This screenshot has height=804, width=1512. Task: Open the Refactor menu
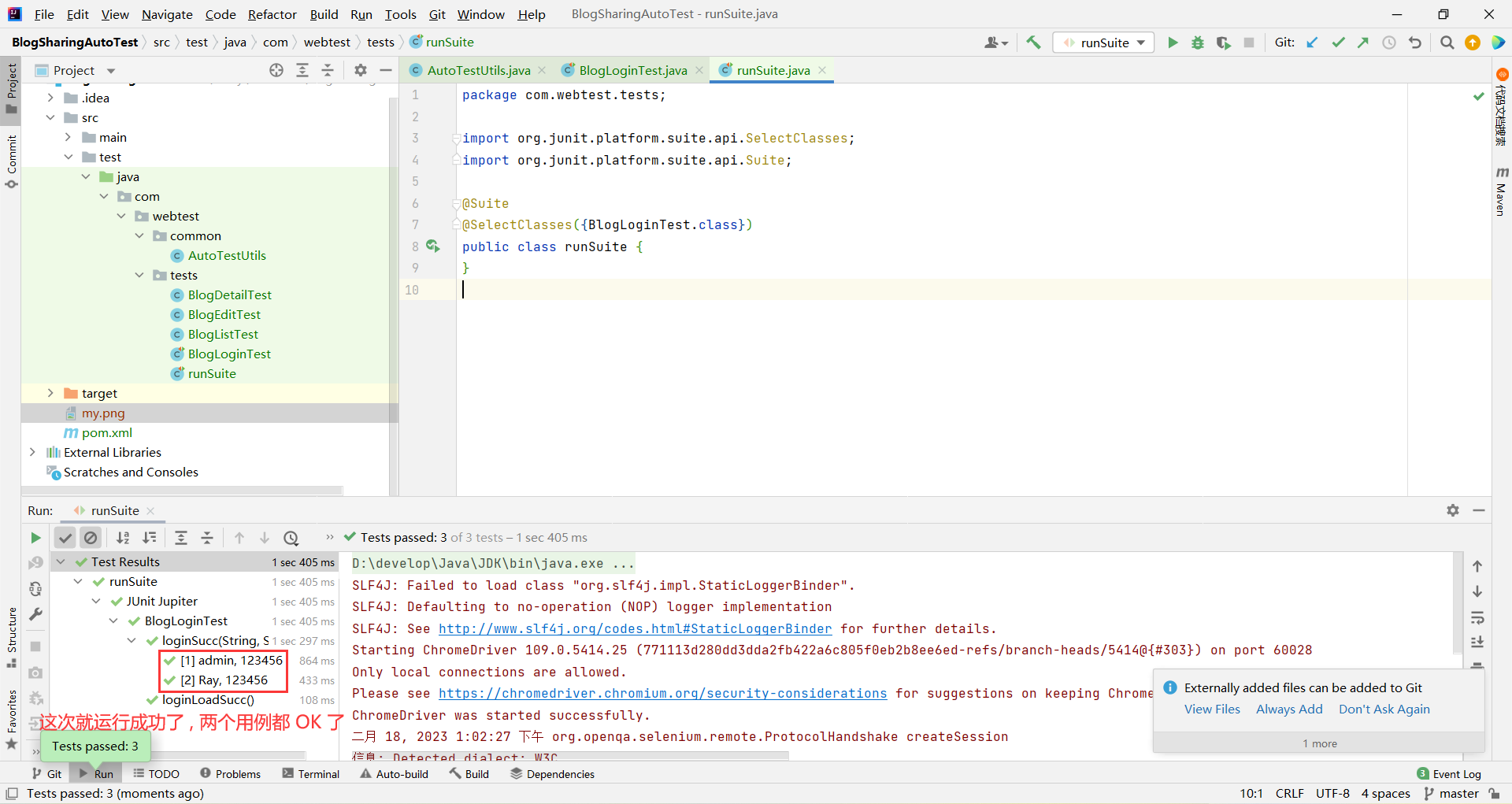(272, 14)
